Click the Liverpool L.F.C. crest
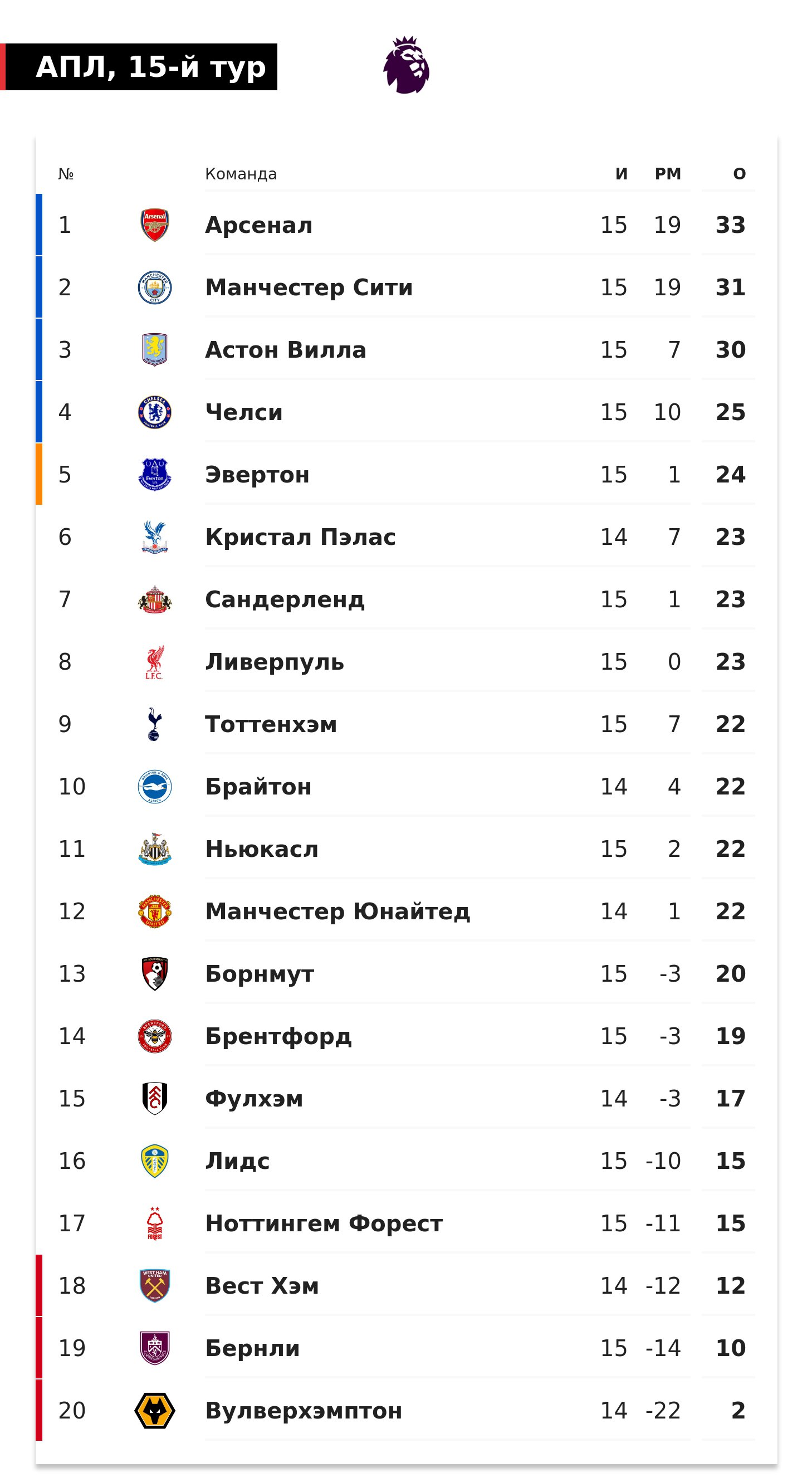Screen dimensions: 812x1482 pyautogui.click(x=155, y=662)
